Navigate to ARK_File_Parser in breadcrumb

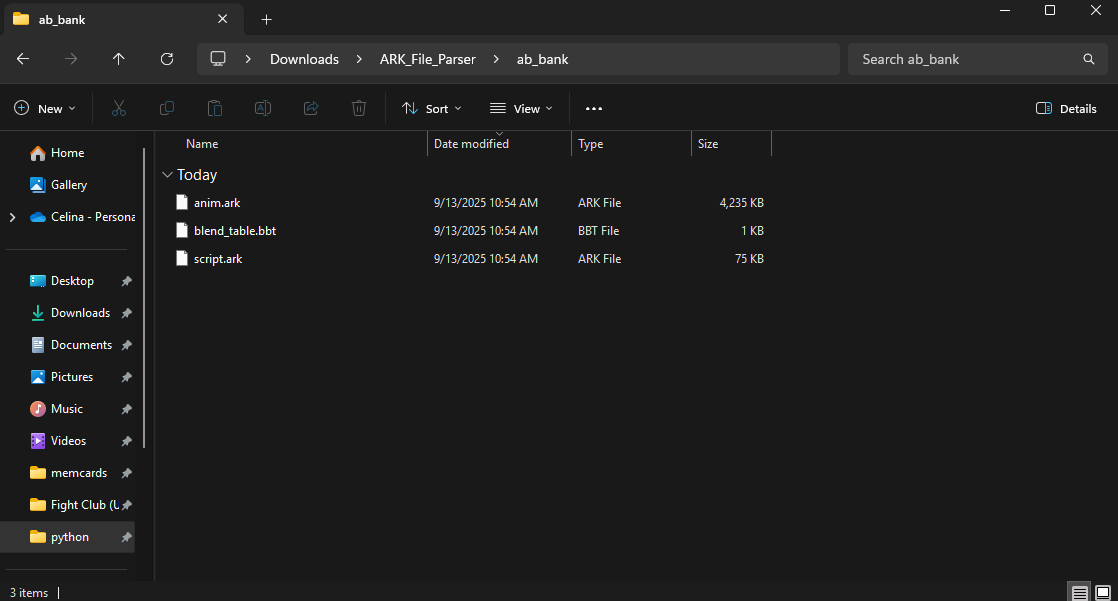point(427,59)
